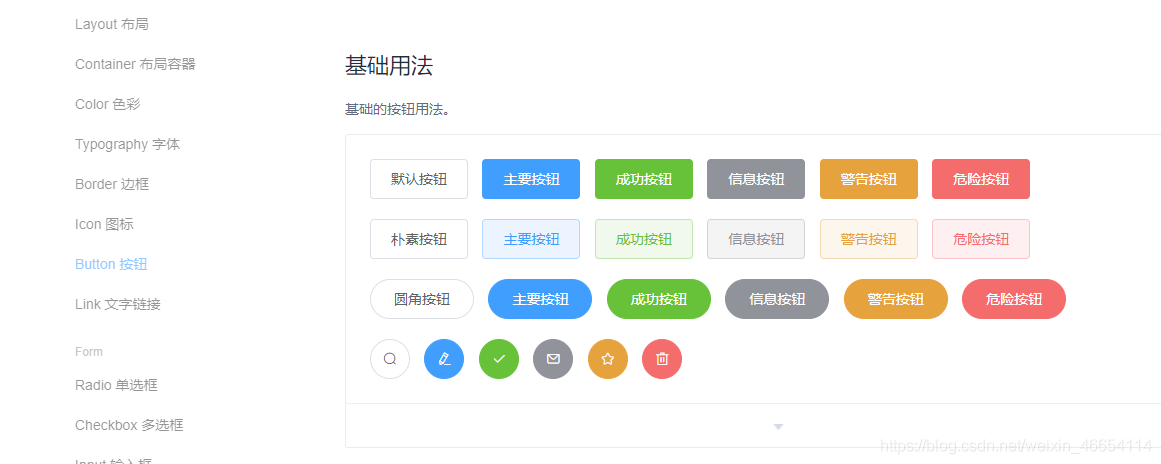Select the active Button 按钮 sidebar item
The image size is (1161, 464).
click(x=111, y=264)
